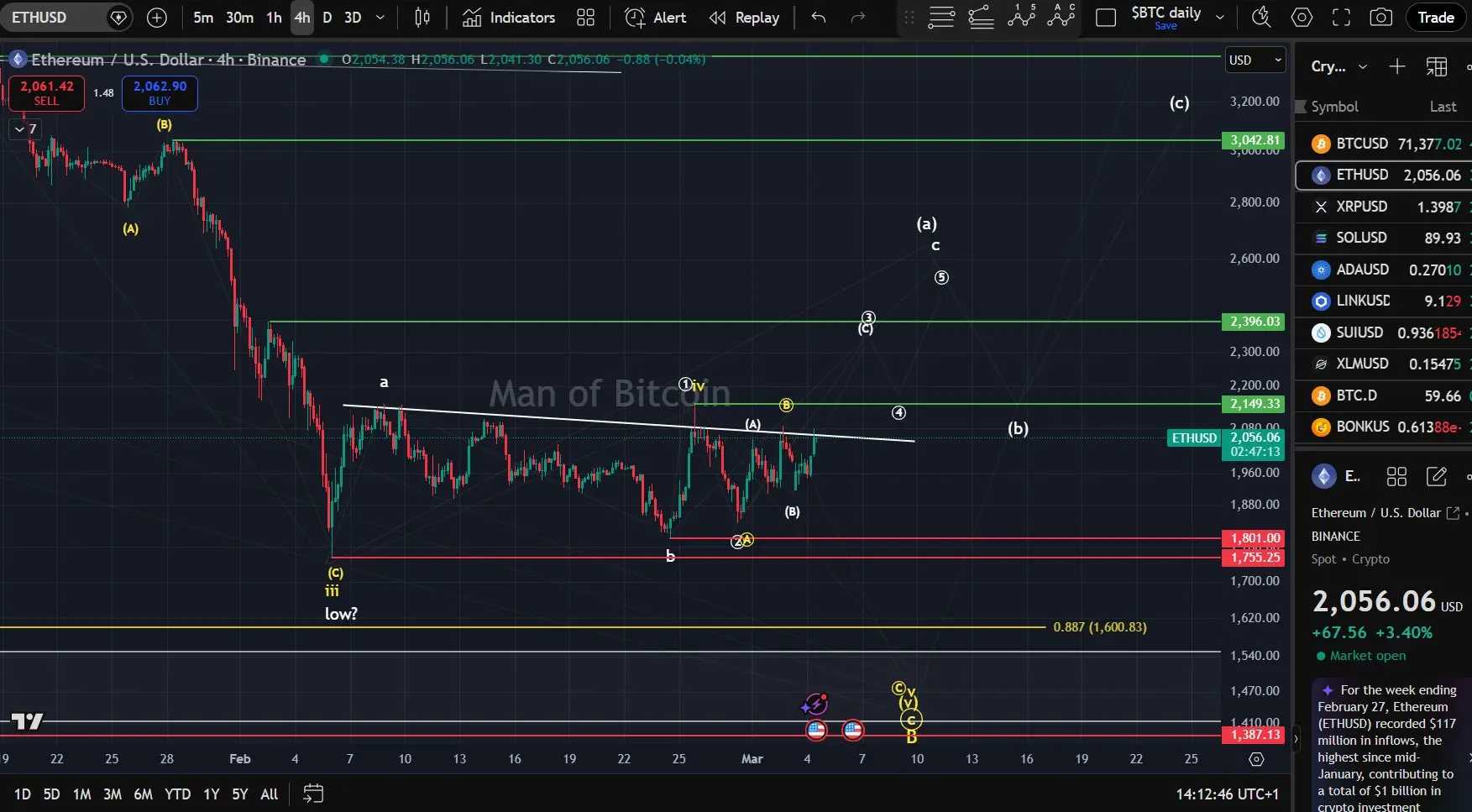Screen dimensions: 1472x812
Task: Select the Elliott A-C correction wave tool
Action: click(x=1062, y=17)
